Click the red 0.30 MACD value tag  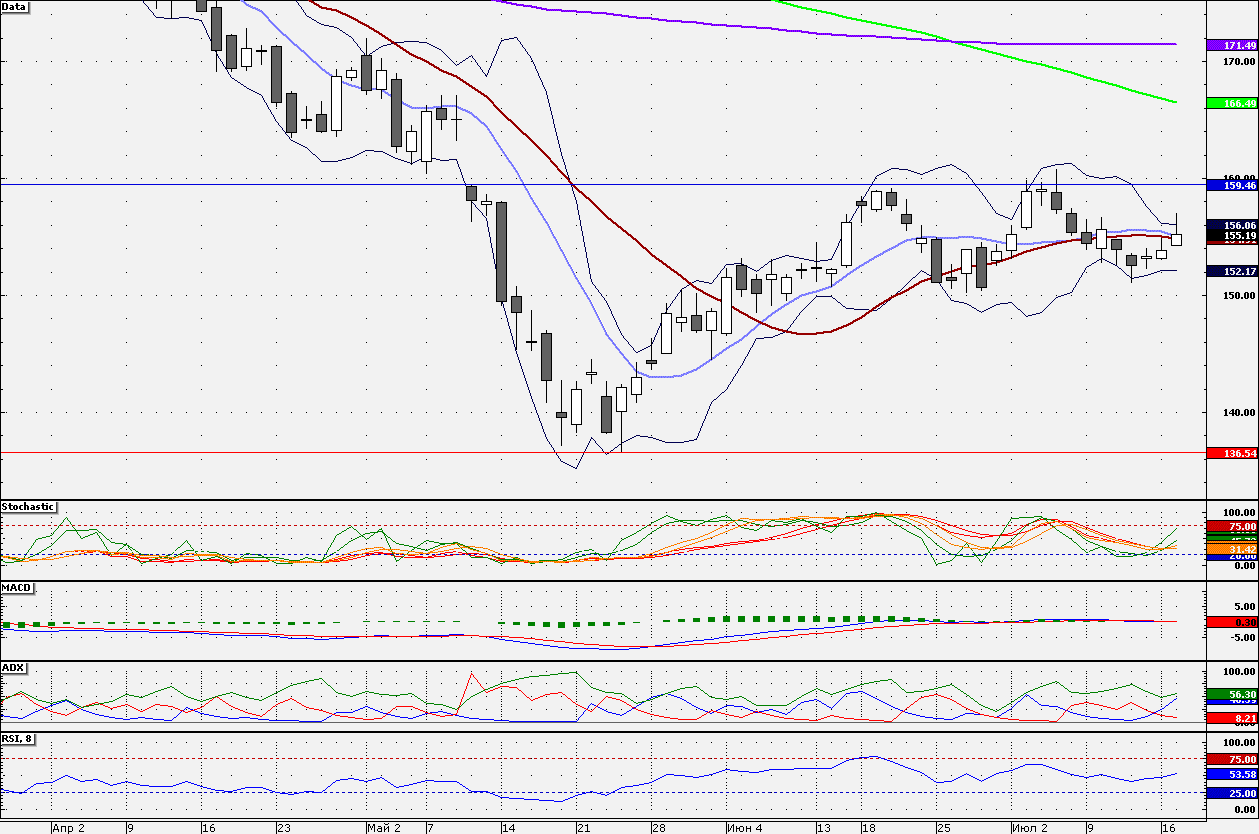pyautogui.click(x=1233, y=622)
